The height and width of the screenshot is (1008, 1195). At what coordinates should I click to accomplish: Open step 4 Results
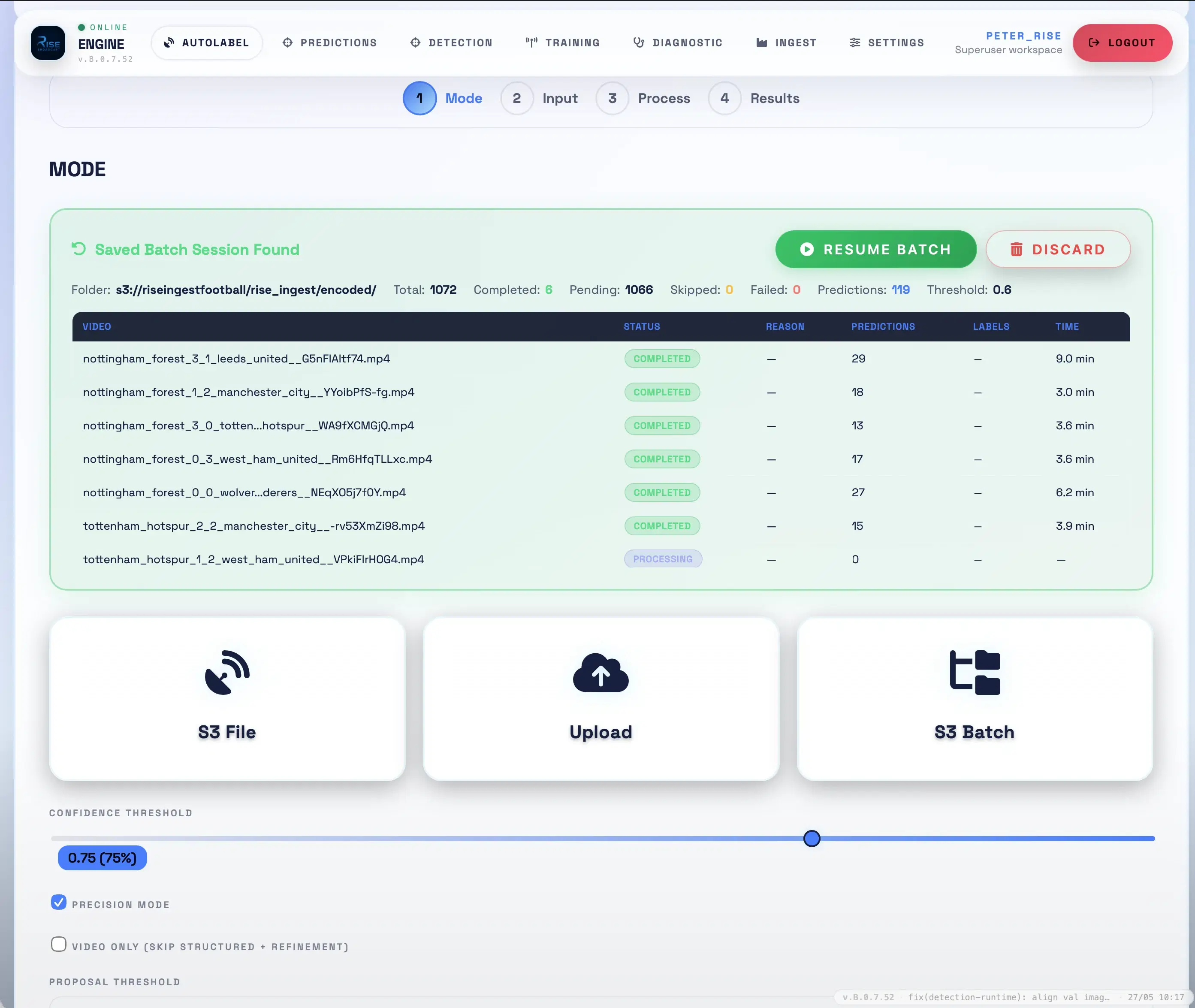(x=754, y=98)
